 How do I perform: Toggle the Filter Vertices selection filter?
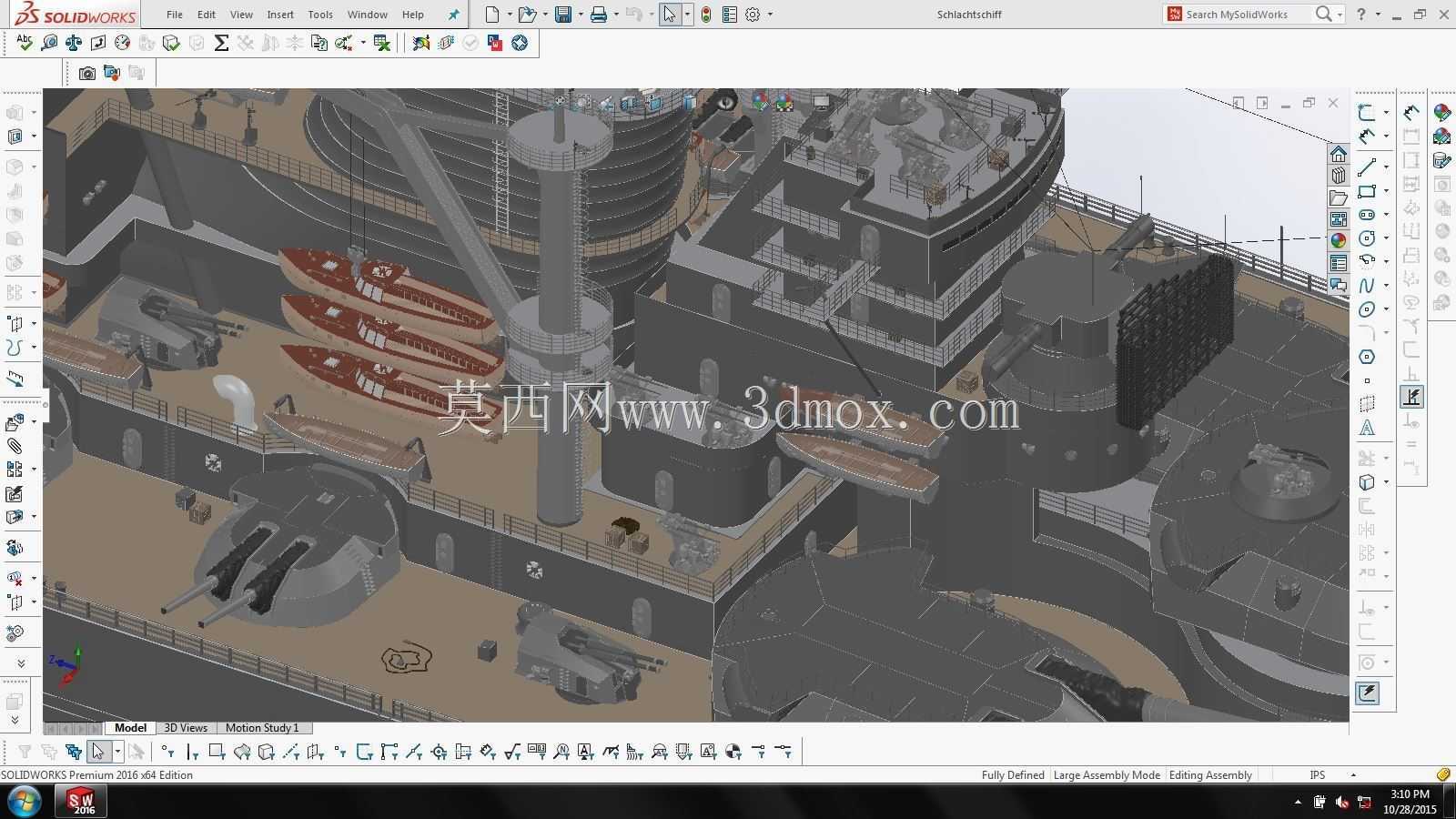167,752
